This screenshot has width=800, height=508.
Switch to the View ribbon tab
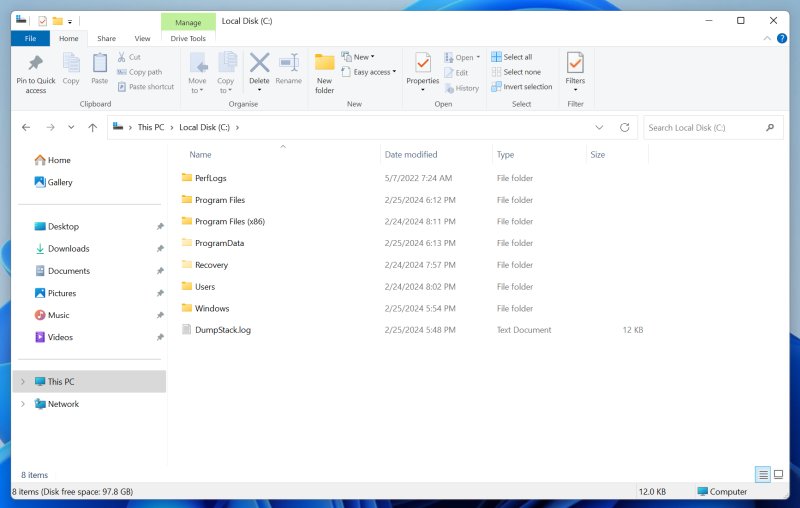[x=142, y=38]
